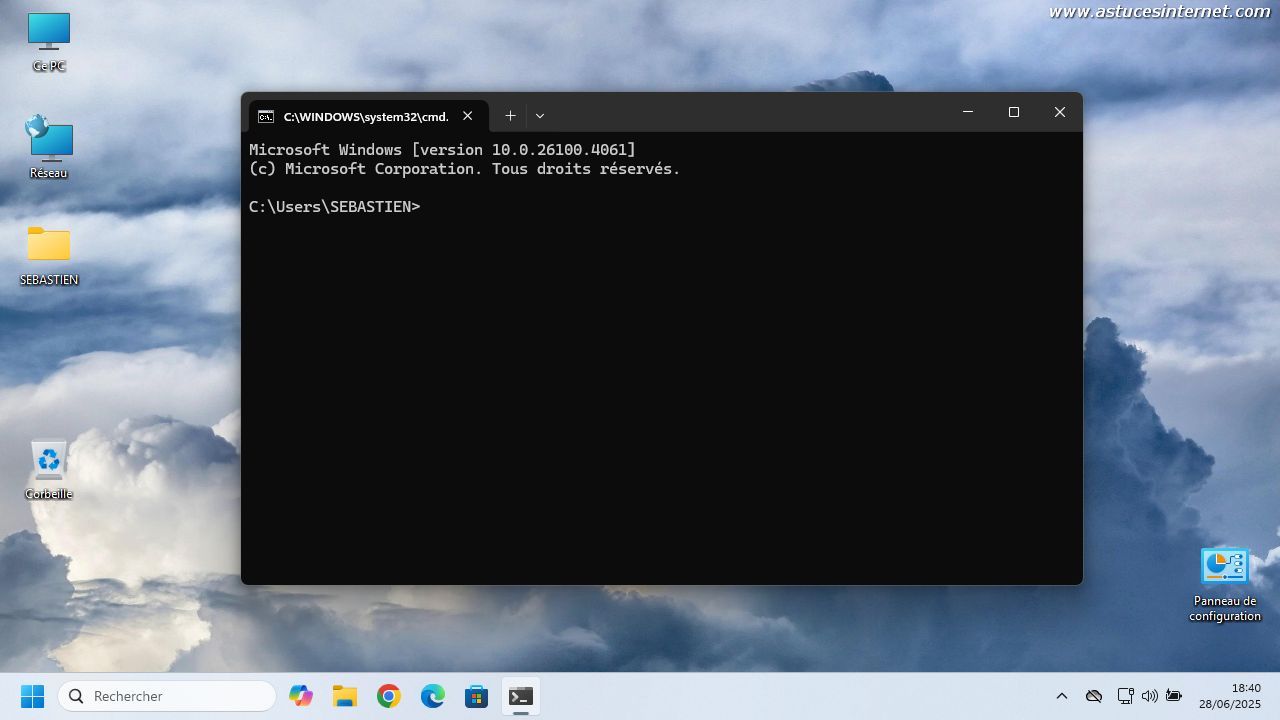Click the Rechercher search box in taskbar
Image resolution: width=1280 pixels, height=720 pixels.
pos(167,696)
